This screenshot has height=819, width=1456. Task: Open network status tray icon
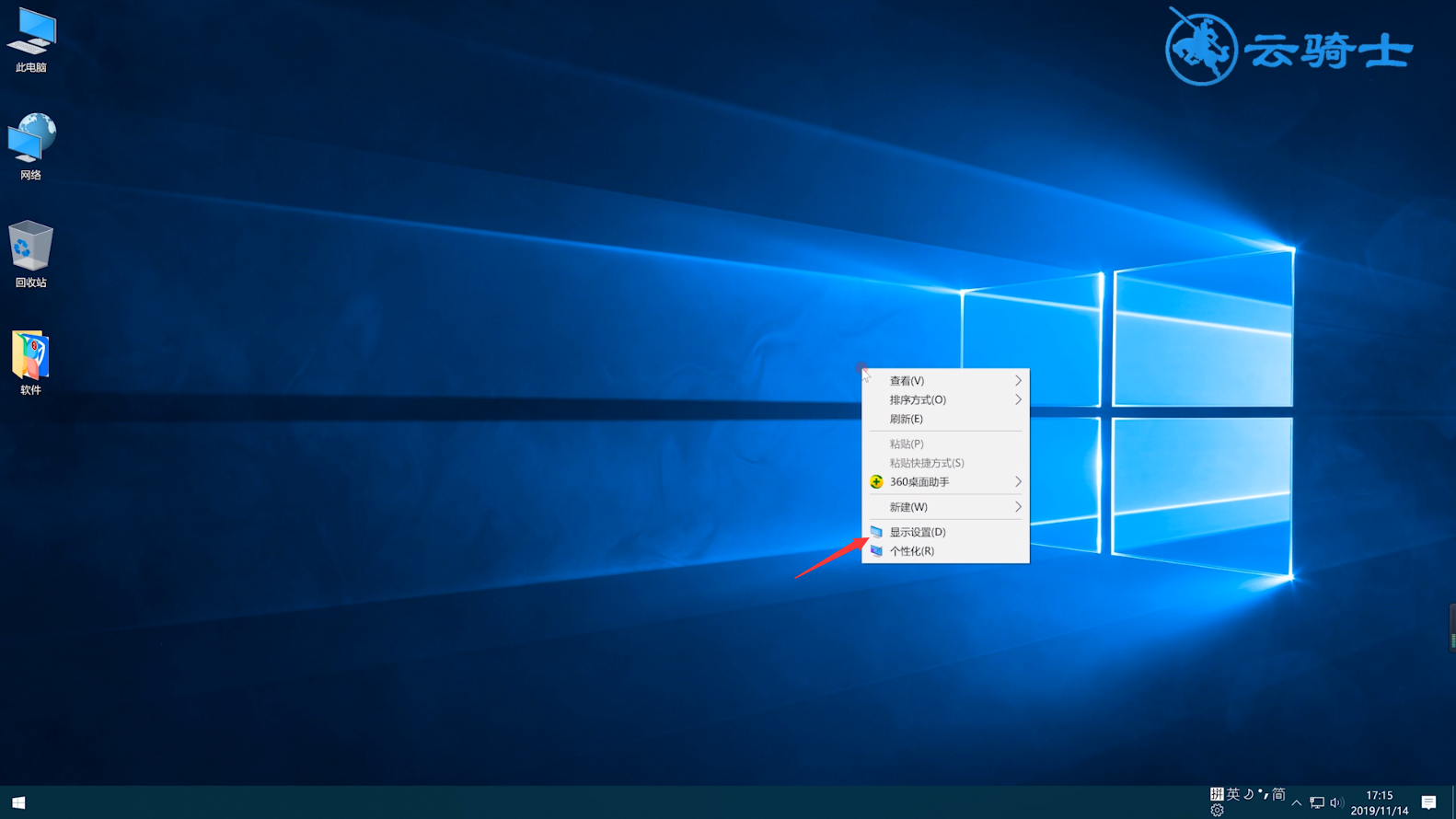(x=1317, y=802)
